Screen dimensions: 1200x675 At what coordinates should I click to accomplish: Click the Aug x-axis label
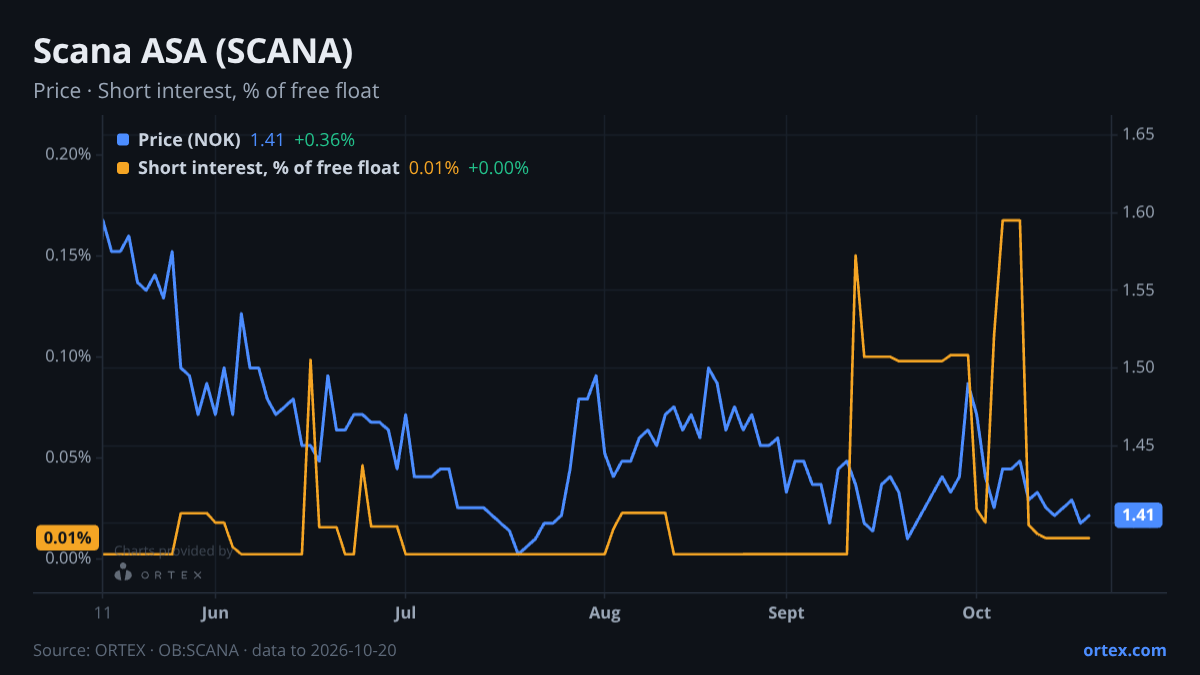604,613
